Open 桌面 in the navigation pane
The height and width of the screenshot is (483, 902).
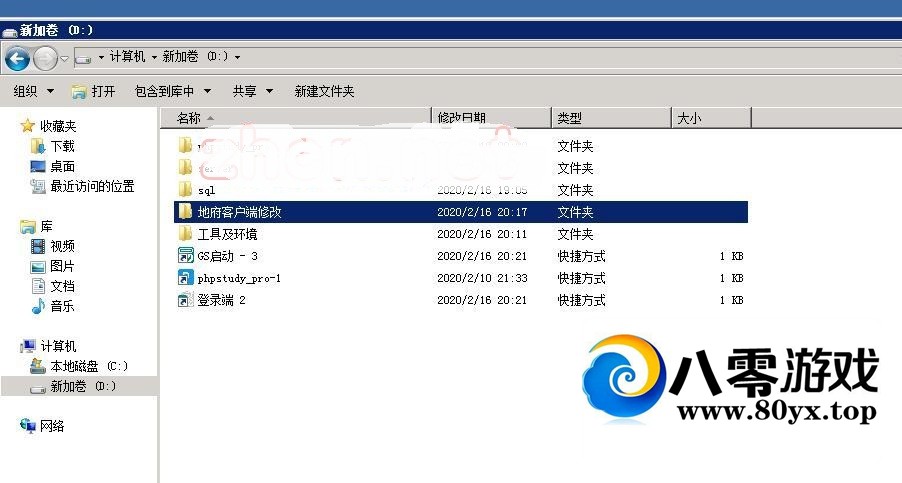pyautogui.click(x=63, y=166)
